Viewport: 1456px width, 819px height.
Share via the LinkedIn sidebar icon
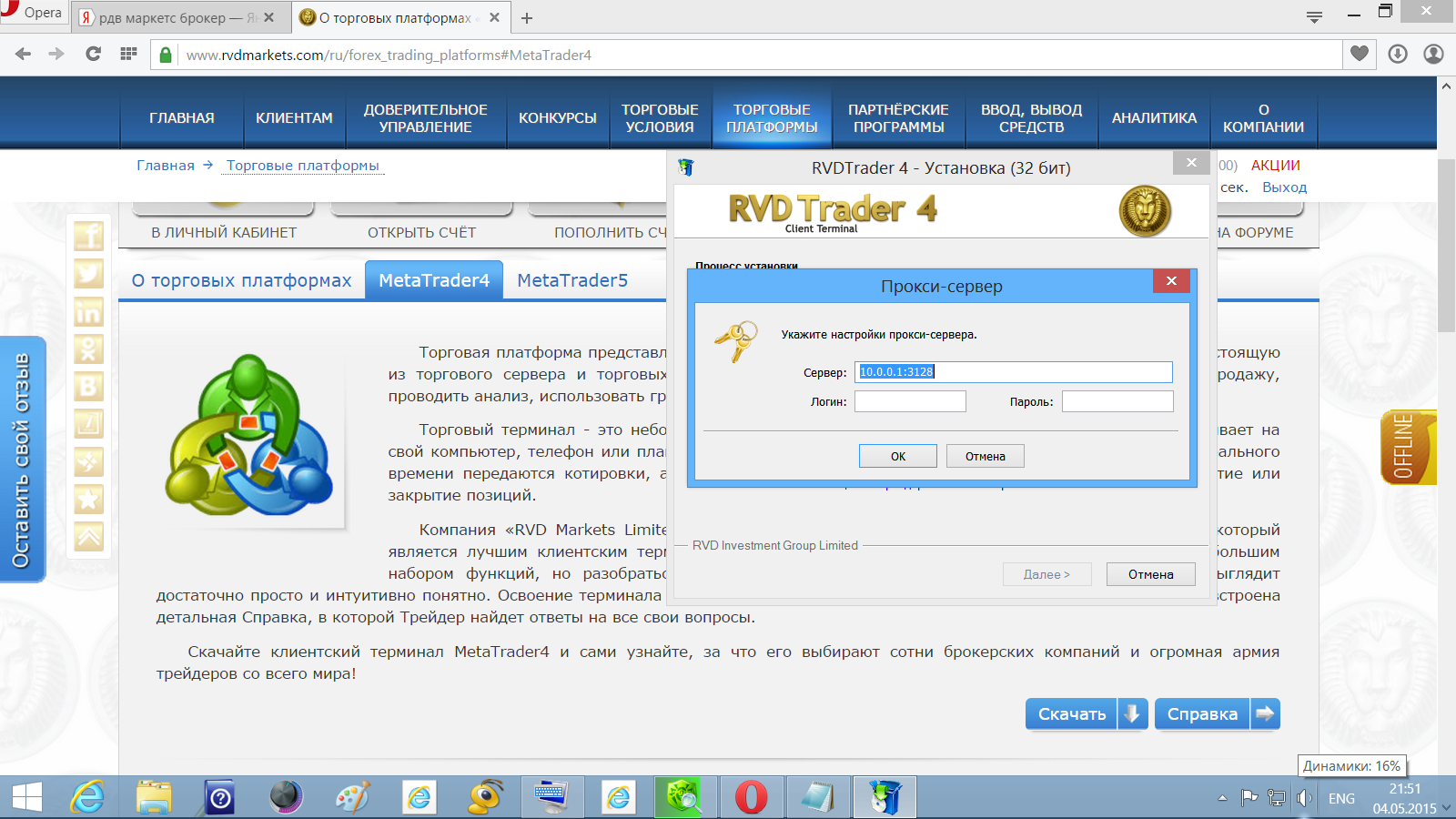click(88, 311)
